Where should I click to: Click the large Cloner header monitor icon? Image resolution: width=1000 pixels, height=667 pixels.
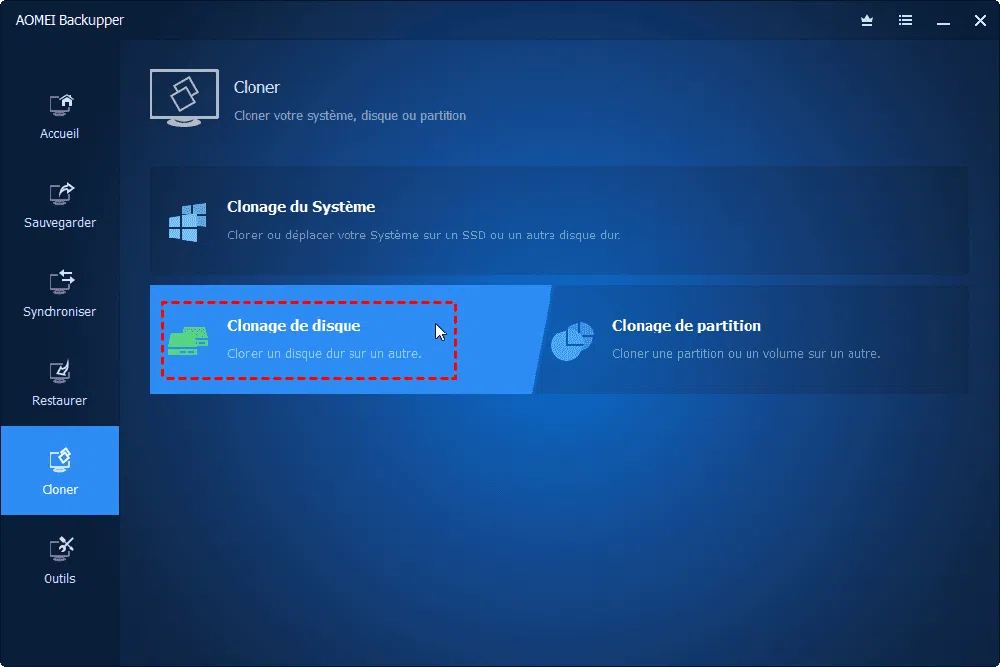click(184, 97)
